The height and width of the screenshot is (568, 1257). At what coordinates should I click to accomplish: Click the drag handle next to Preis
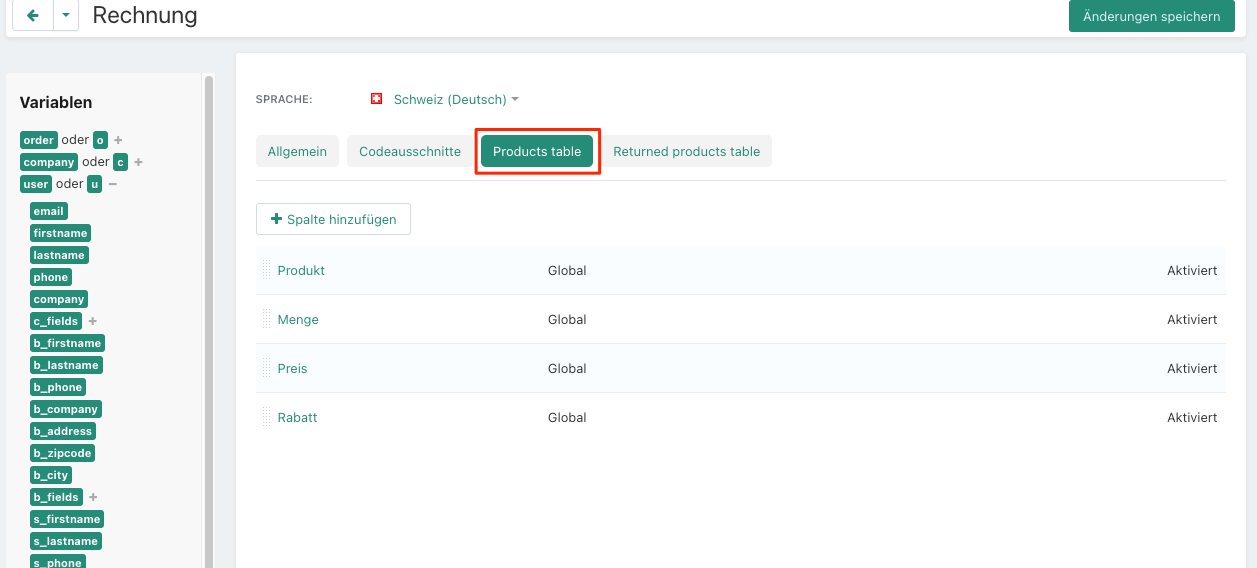tap(267, 368)
